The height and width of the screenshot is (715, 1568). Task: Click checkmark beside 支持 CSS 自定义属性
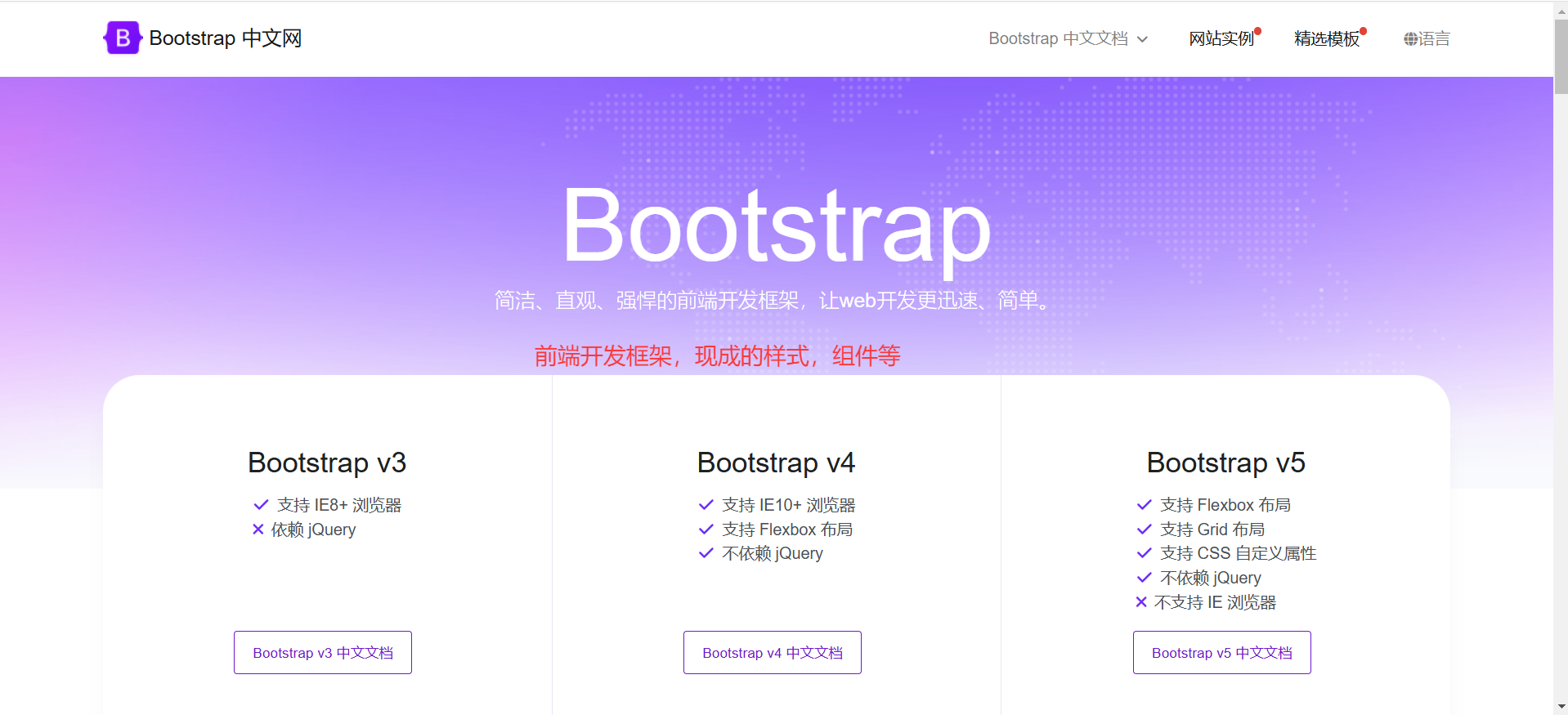[x=1145, y=553]
